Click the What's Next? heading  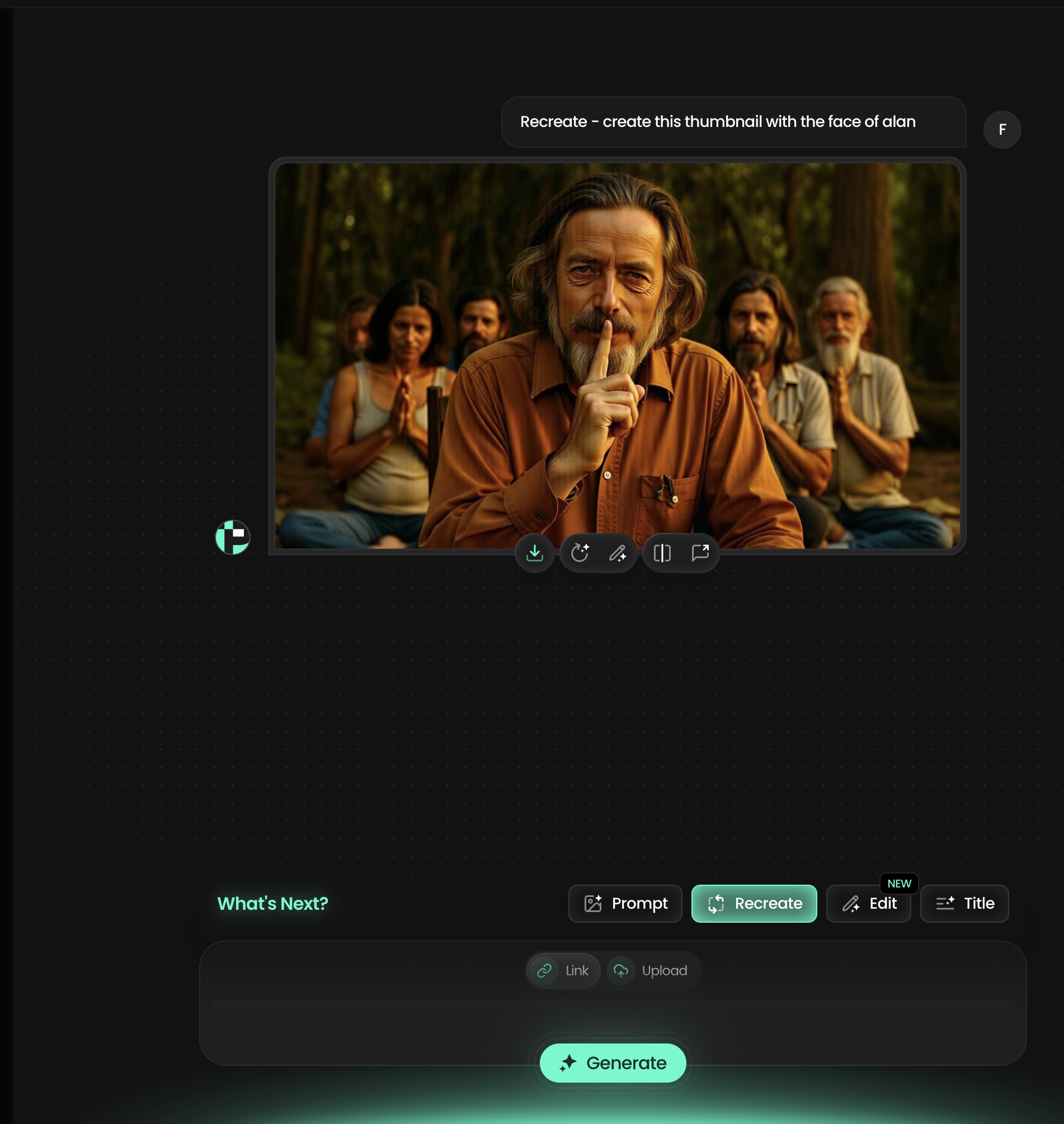273,903
